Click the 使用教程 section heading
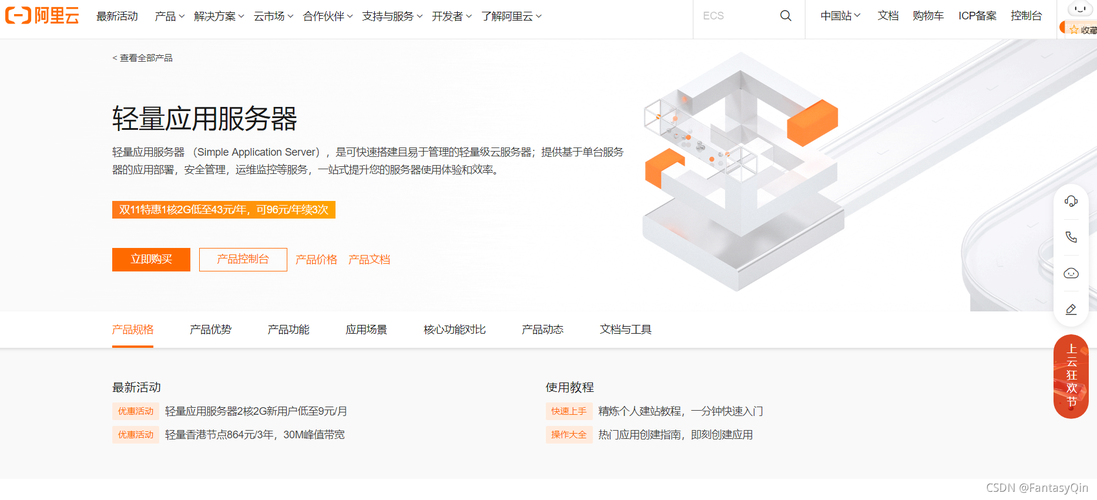Viewport: 1097px width, 500px height. pyautogui.click(x=570, y=387)
